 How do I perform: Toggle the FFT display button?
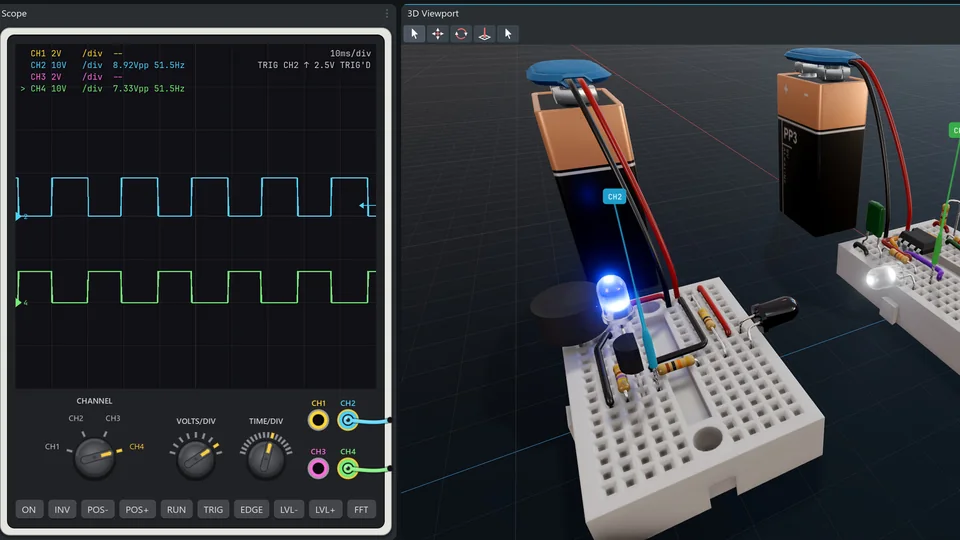tap(361, 509)
